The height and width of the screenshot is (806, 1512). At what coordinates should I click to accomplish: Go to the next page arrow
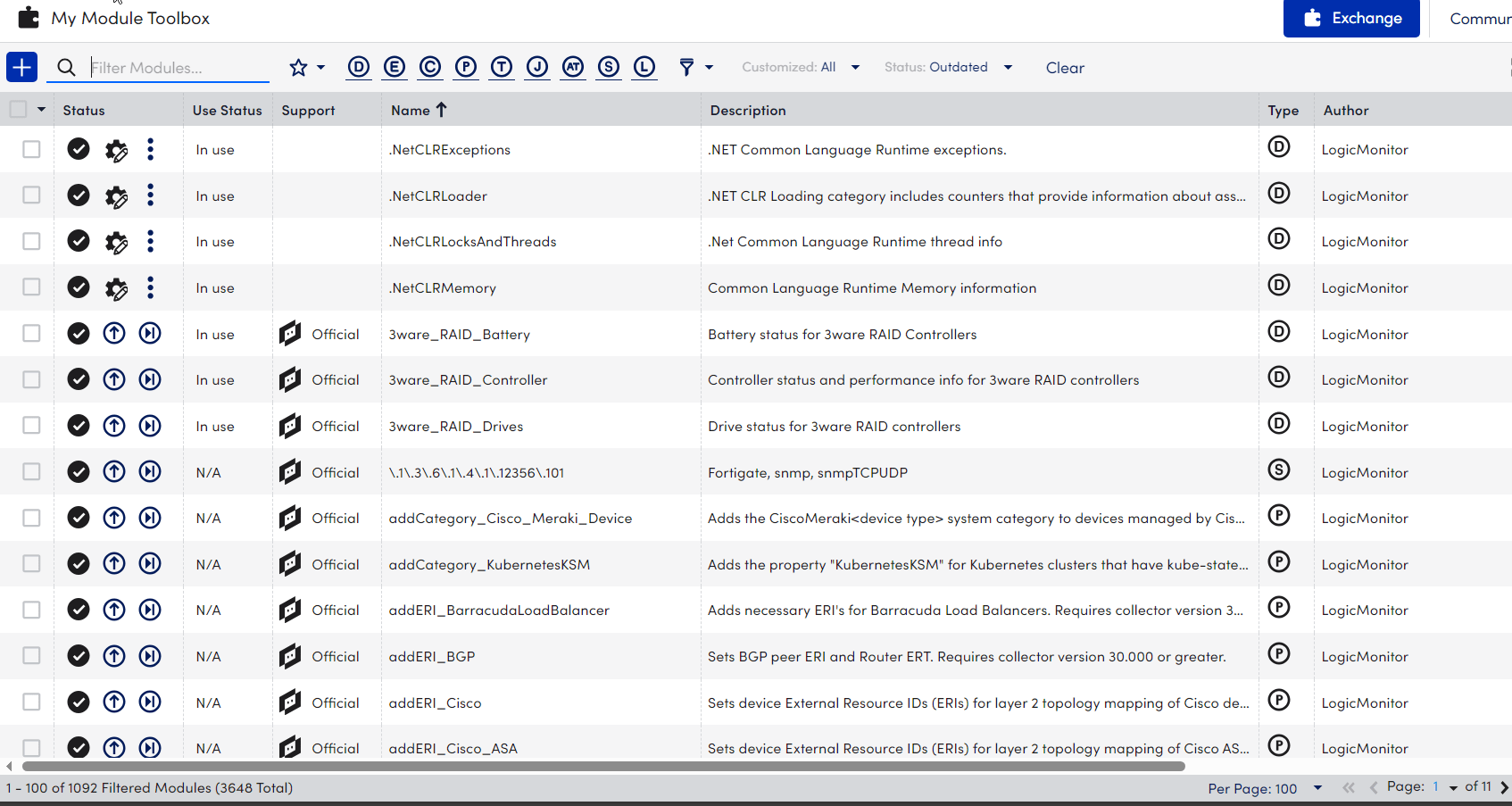pyautogui.click(x=1504, y=787)
